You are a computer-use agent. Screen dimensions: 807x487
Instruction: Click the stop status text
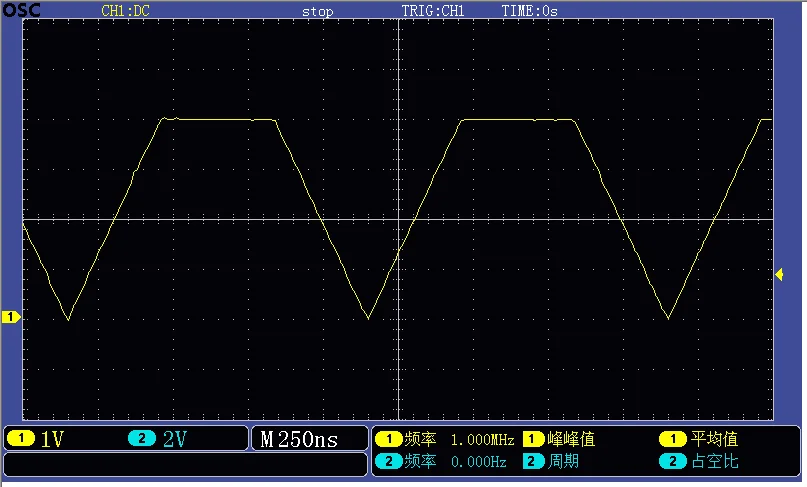pos(318,11)
